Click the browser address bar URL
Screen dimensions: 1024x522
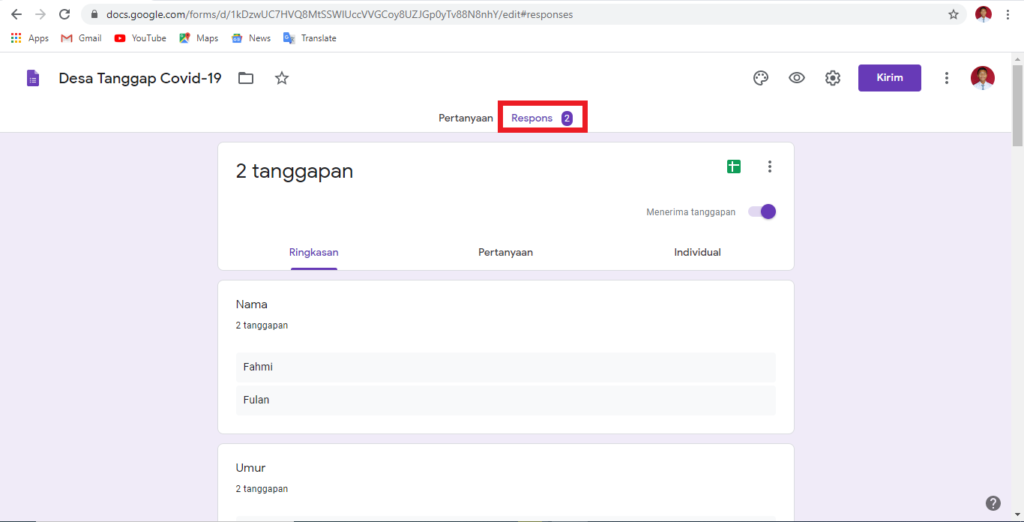[x=340, y=14]
